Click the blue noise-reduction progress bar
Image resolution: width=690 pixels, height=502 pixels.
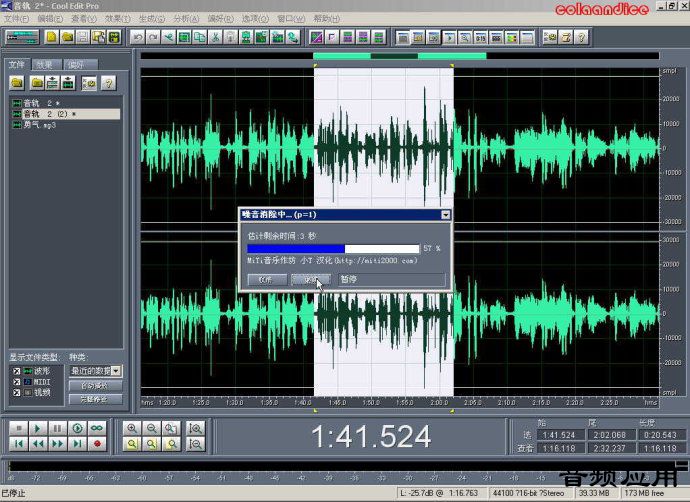pyautogui.click(x=333, y=249)
